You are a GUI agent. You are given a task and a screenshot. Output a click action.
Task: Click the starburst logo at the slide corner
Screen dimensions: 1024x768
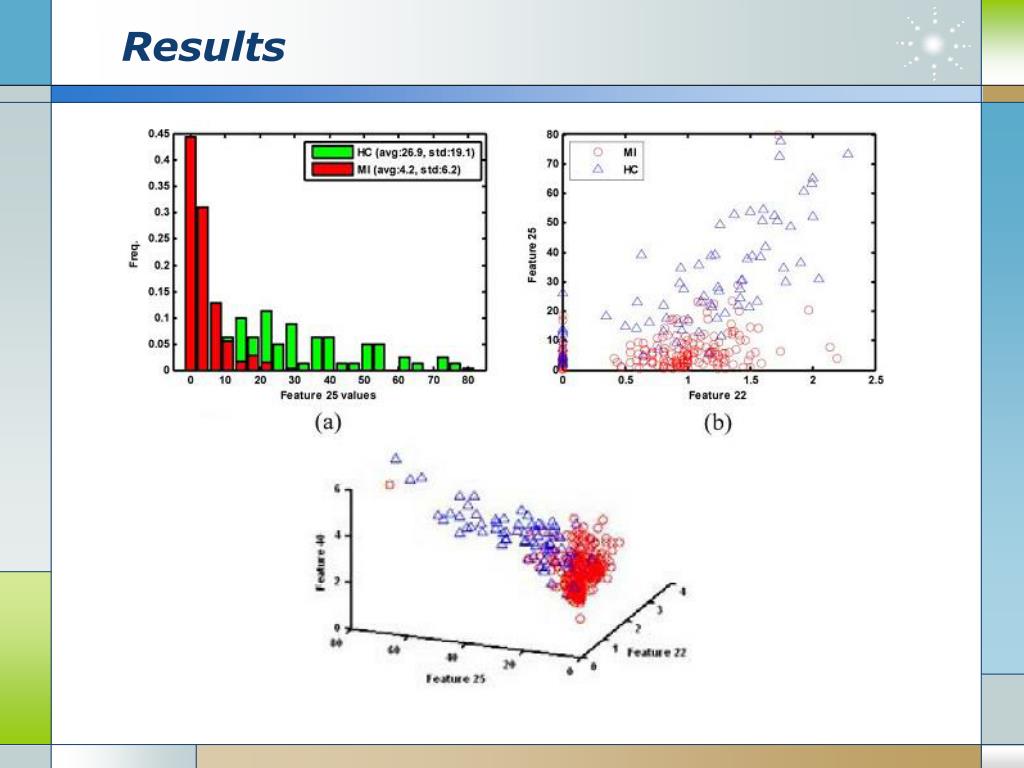934,44
